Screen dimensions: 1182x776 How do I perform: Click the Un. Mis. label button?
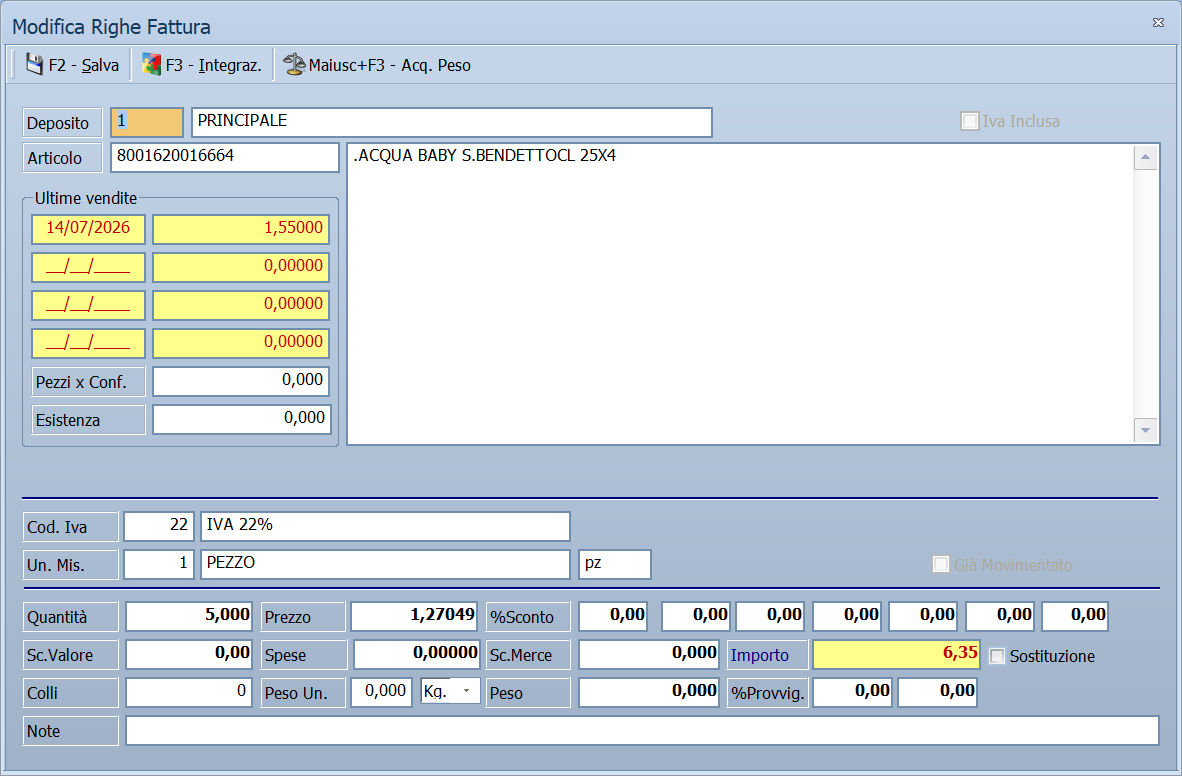click(70, 565)
